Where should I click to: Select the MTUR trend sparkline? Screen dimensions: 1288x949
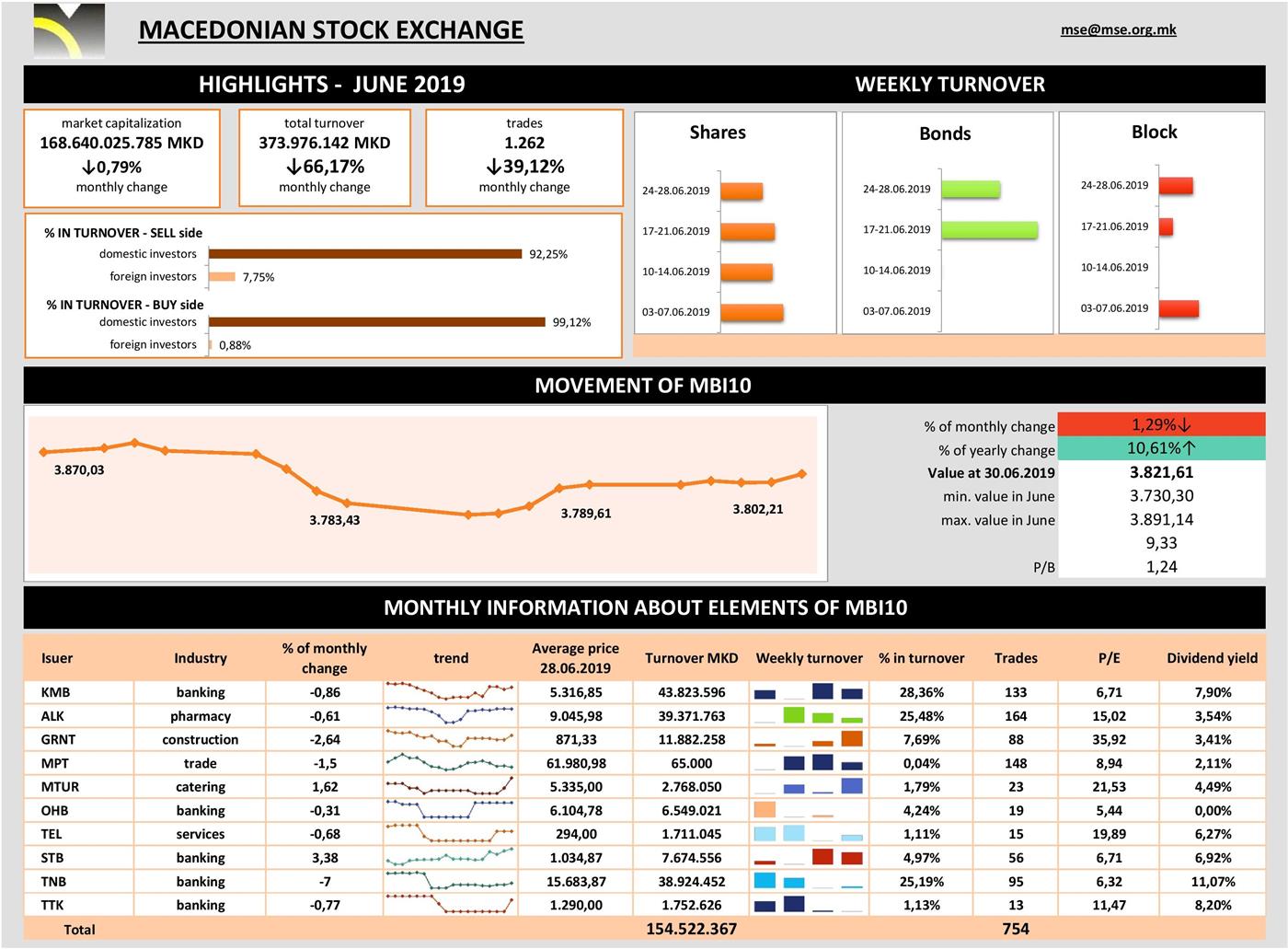click(450, 786)
